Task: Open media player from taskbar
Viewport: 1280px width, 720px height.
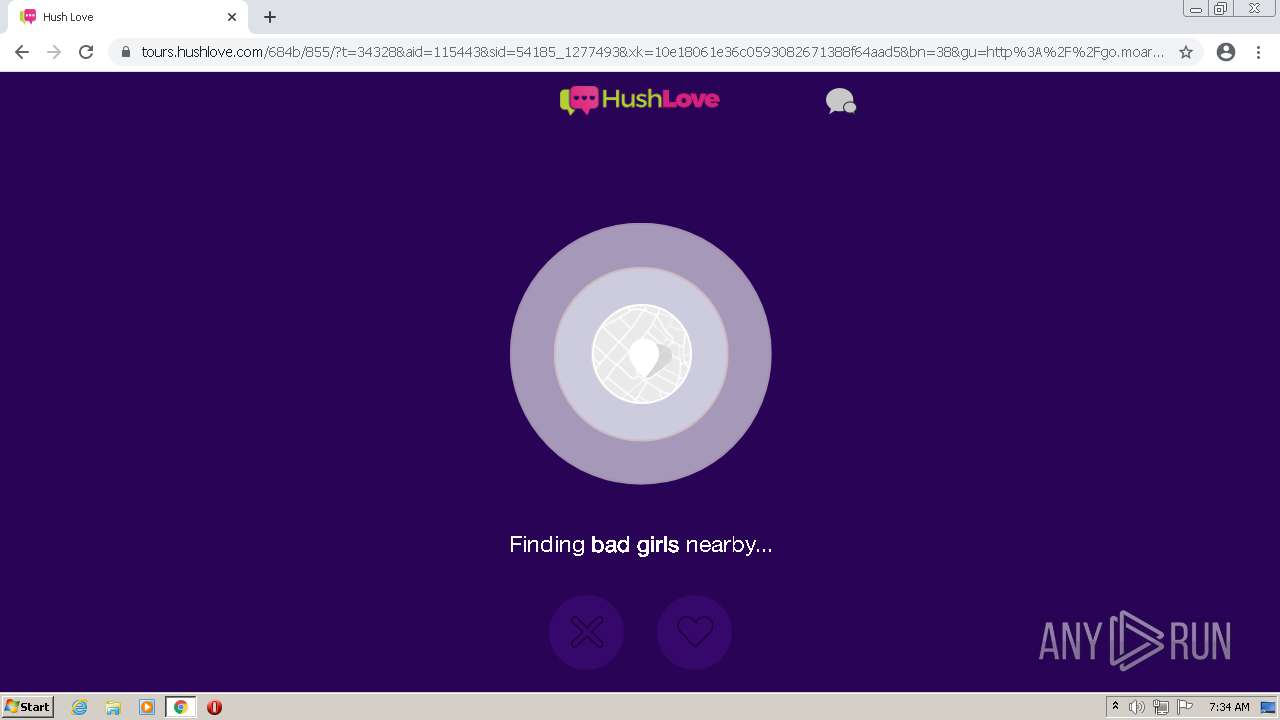Action: (147, 707)
